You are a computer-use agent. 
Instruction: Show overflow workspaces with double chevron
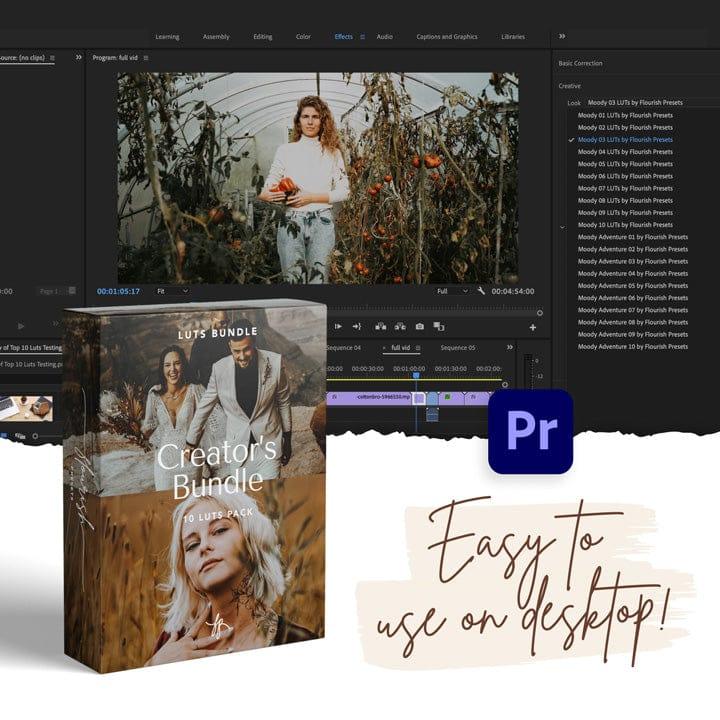pyautogui.click(x=562, y=36)
